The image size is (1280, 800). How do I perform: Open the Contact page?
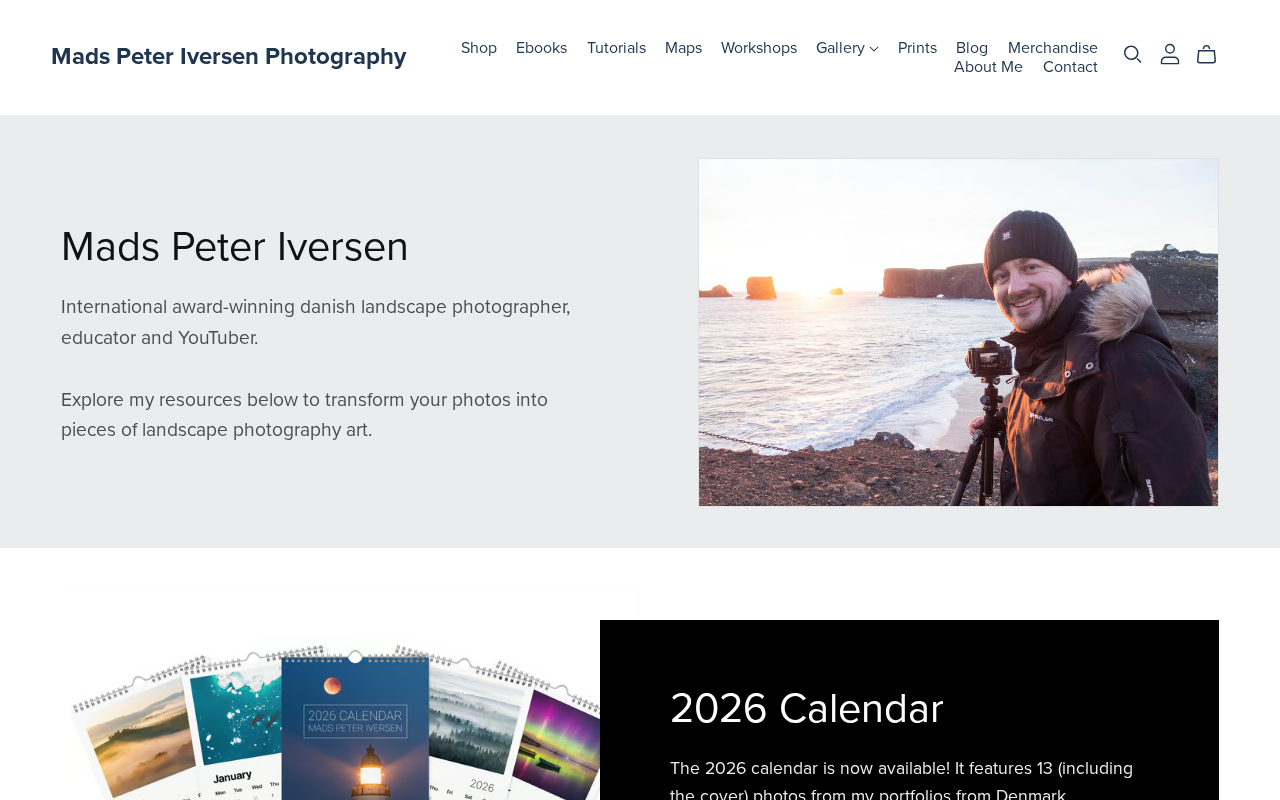pyautogui.click(x=1070, y=67)
